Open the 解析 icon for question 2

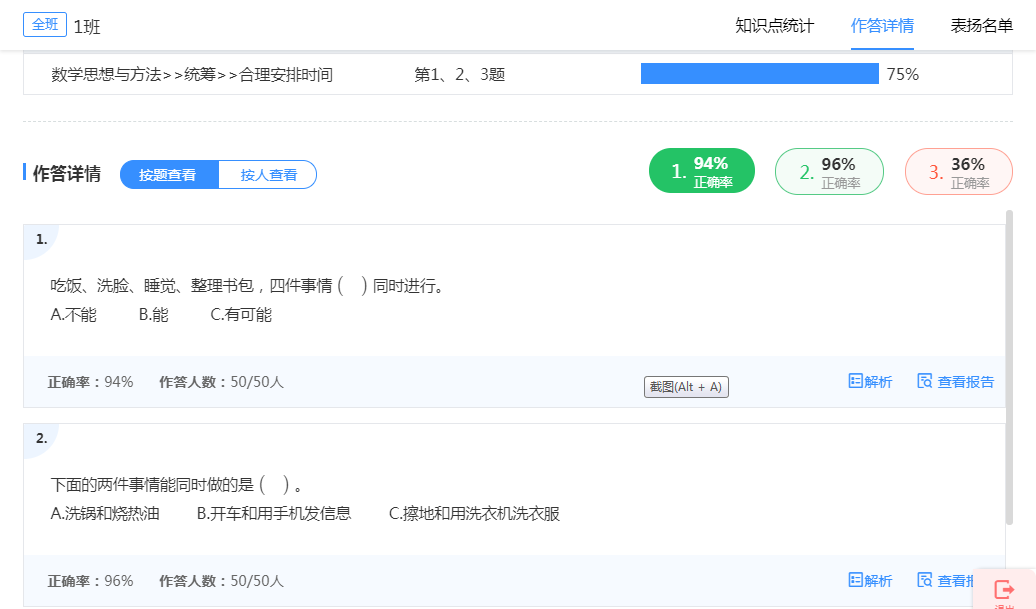pos(856,580)
